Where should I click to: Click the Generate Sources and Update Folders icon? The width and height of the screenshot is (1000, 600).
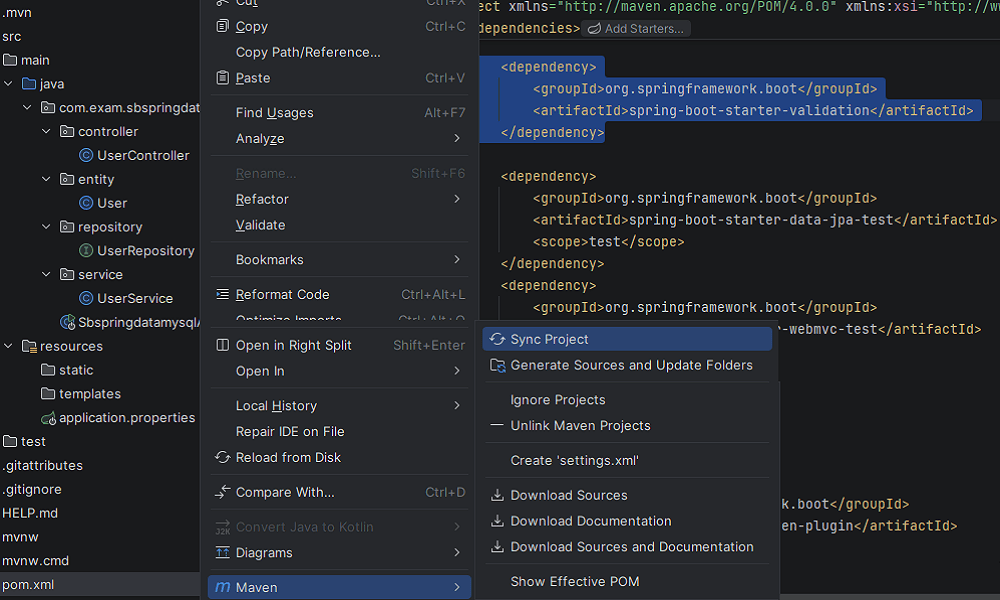click(x=497, y=365)
